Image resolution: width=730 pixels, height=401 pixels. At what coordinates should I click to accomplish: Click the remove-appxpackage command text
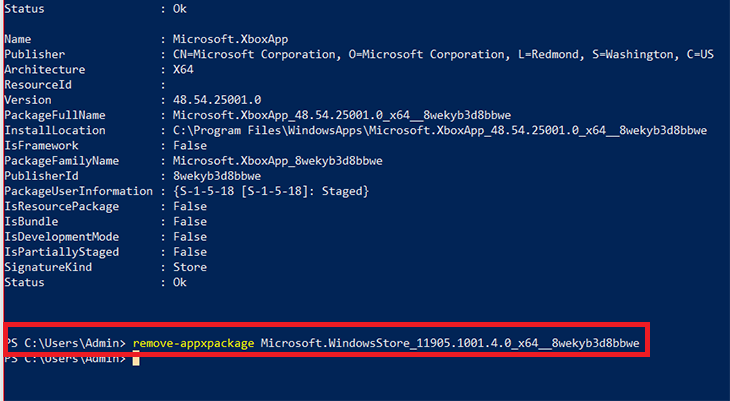pyautogui.click(x=193, y=344)
